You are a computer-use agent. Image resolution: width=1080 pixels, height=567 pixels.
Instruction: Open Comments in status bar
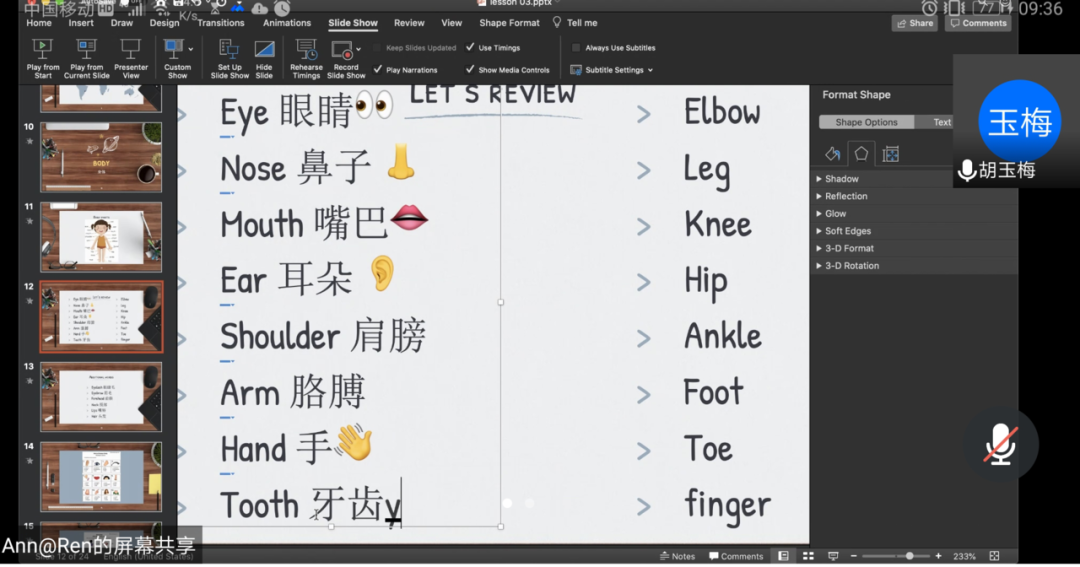(736, 556)
